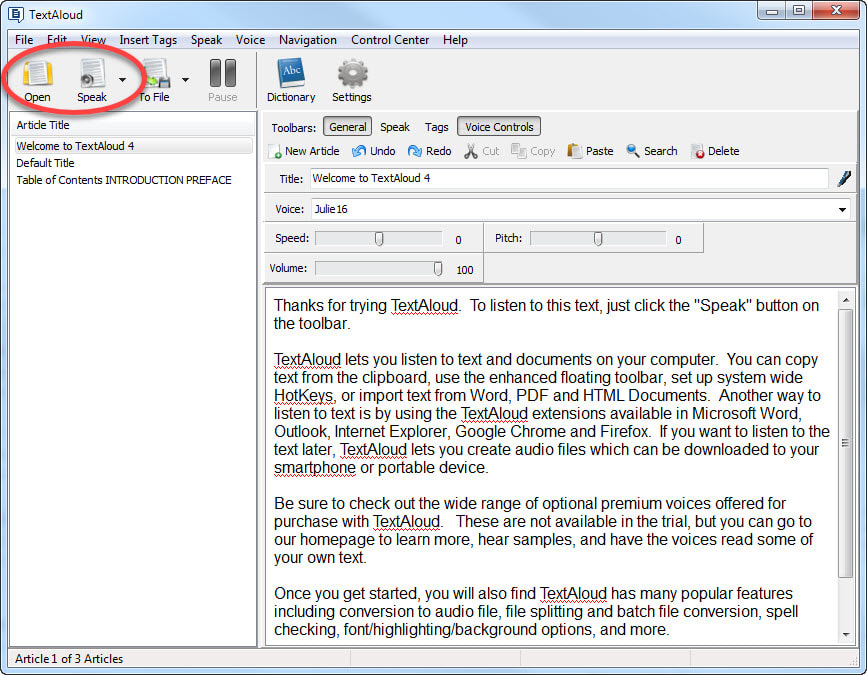
Task: Open the Speak menu in menu bar
Action: (206, 40)
